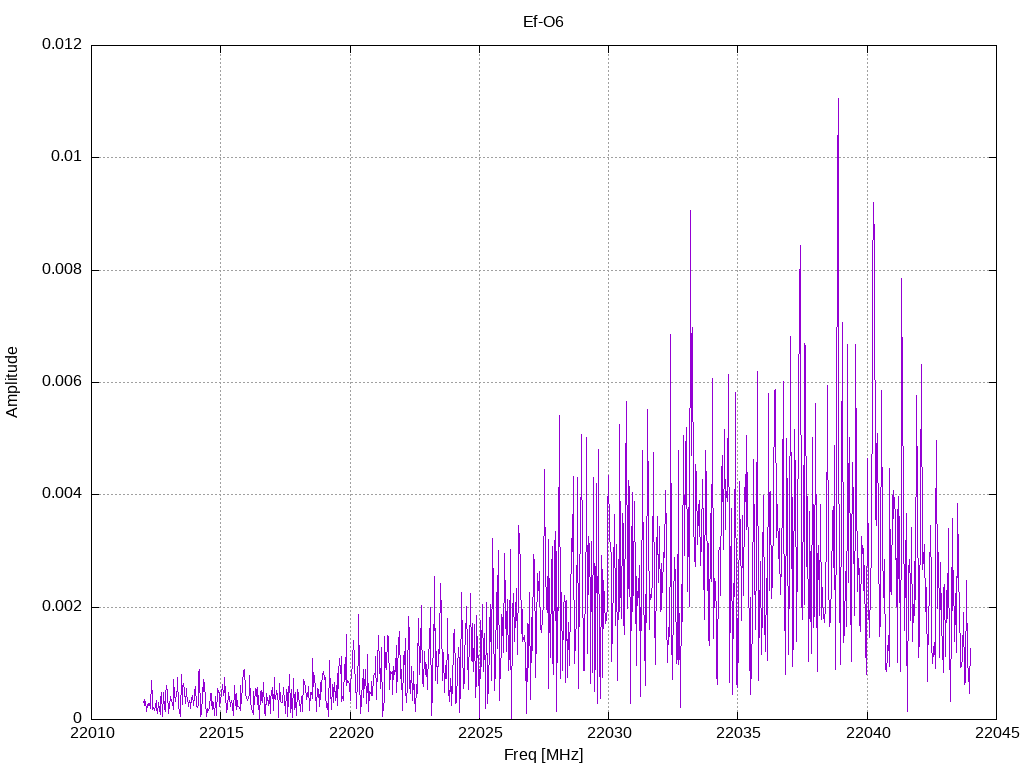
Task: Click the 22015 x-axis tick label
Action: coord(221,733)
